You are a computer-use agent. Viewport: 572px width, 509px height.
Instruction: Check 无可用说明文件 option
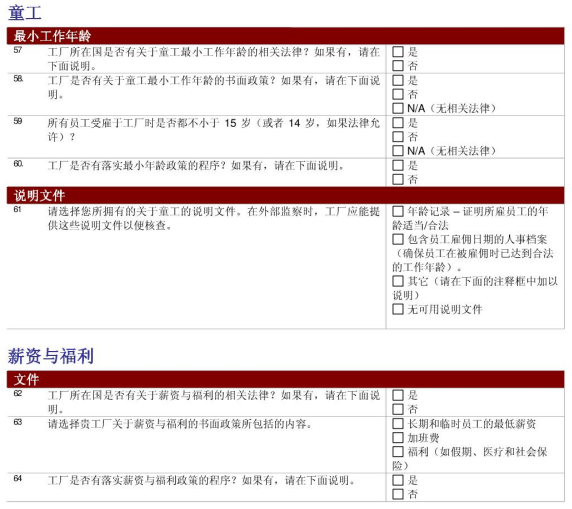pos(398,309)
